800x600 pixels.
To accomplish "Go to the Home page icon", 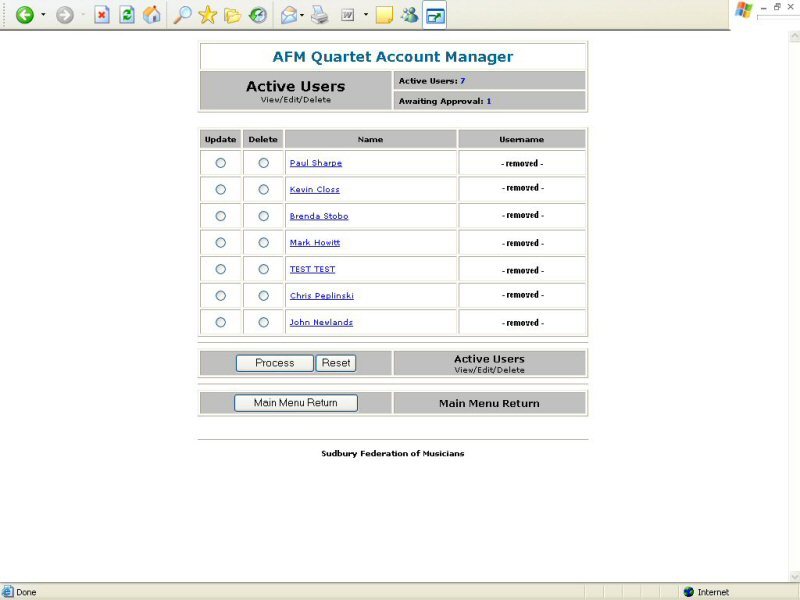I will (x=152, y=15).
